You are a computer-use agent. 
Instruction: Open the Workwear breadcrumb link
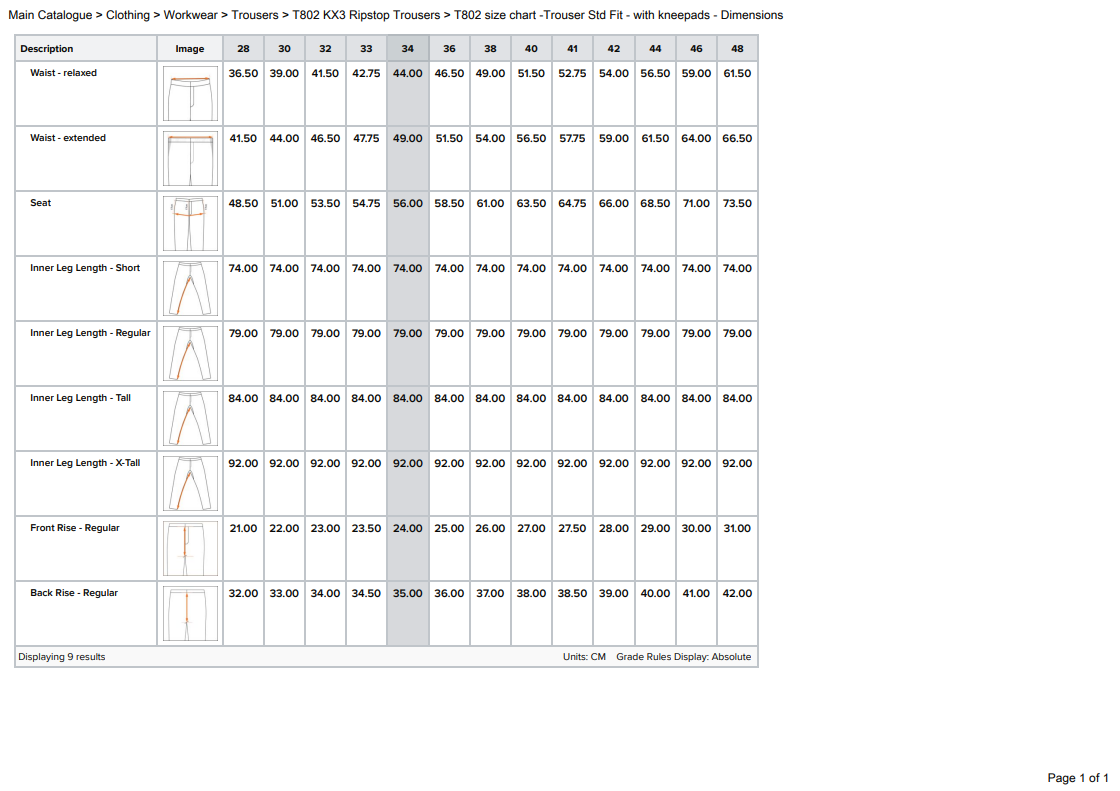pyautogui.click(x=191, y=15)
